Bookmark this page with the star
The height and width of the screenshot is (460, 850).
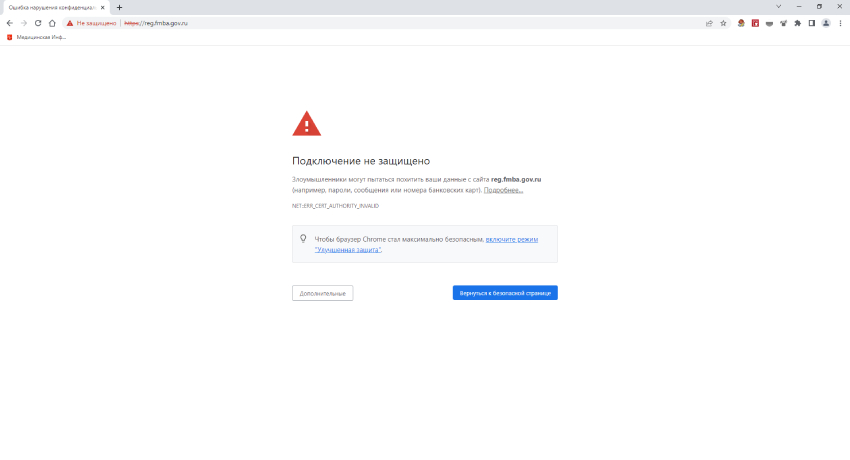pos(723,23)
